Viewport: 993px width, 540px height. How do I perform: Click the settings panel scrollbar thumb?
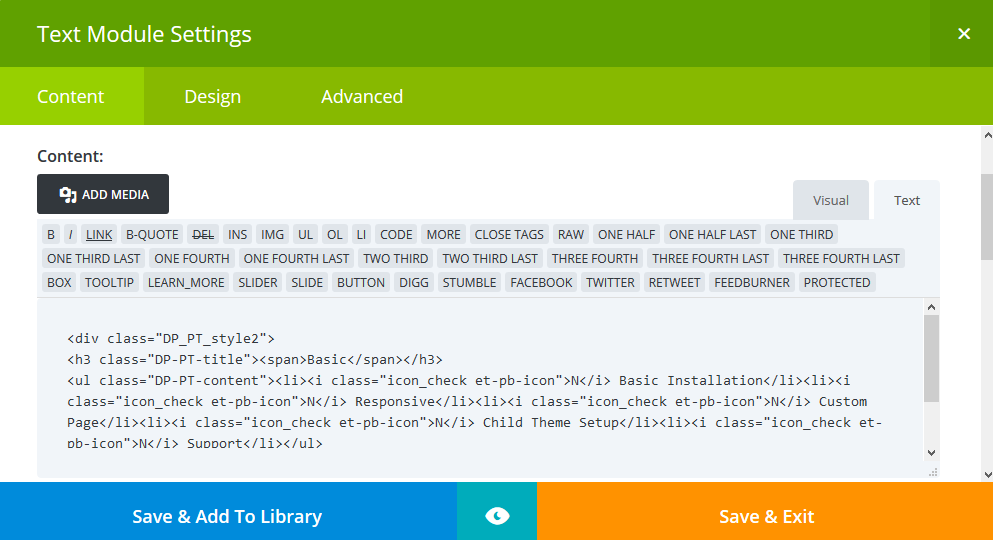(x=987, y=217)
